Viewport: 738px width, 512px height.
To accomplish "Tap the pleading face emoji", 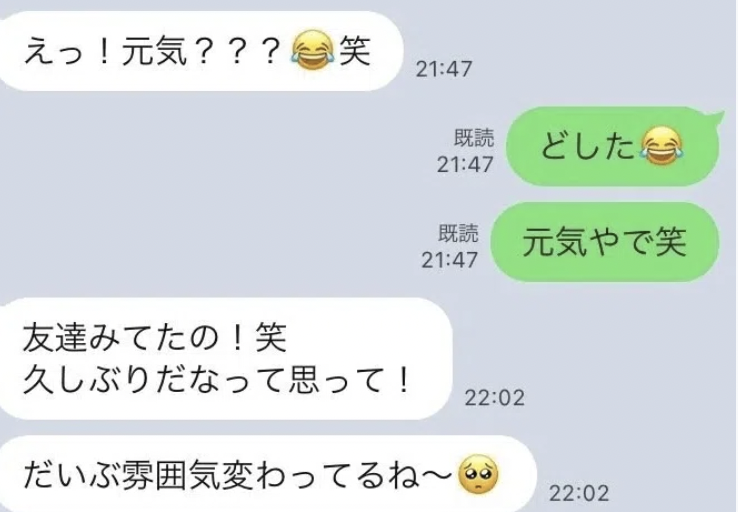I will tap(478, 474).
